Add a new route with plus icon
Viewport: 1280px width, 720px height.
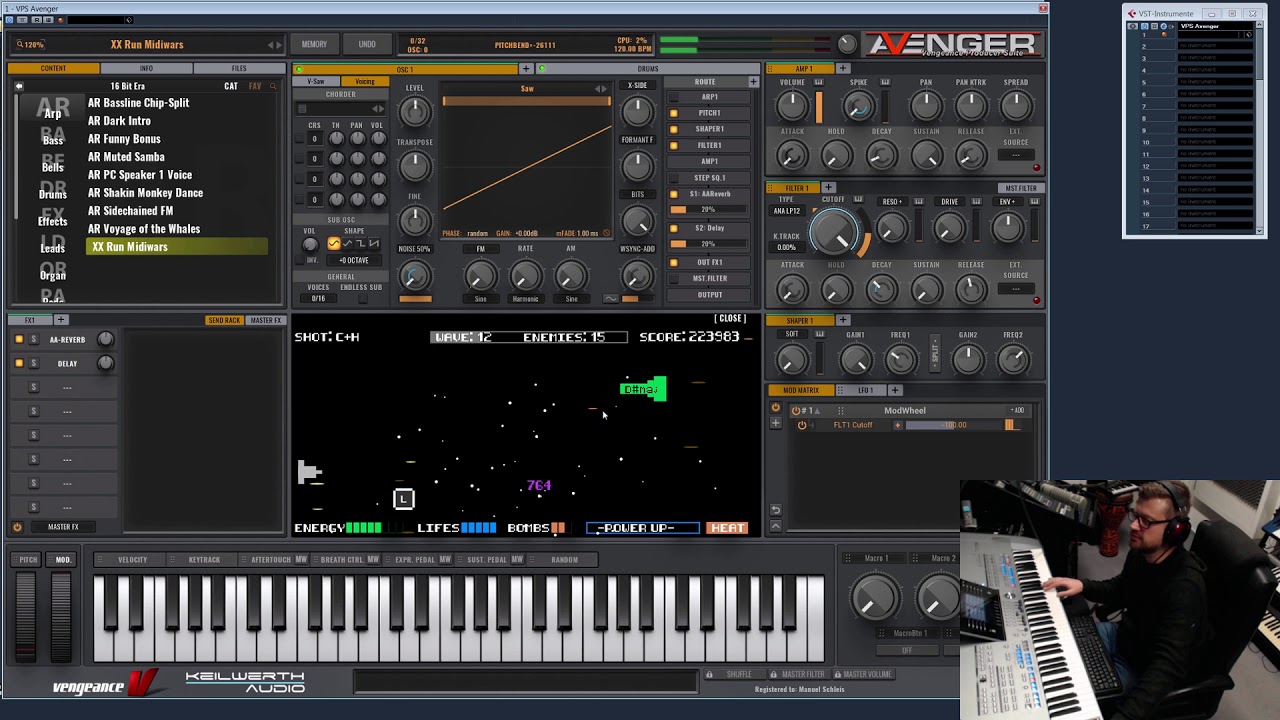pyautogui.click(x=753, y=81)
